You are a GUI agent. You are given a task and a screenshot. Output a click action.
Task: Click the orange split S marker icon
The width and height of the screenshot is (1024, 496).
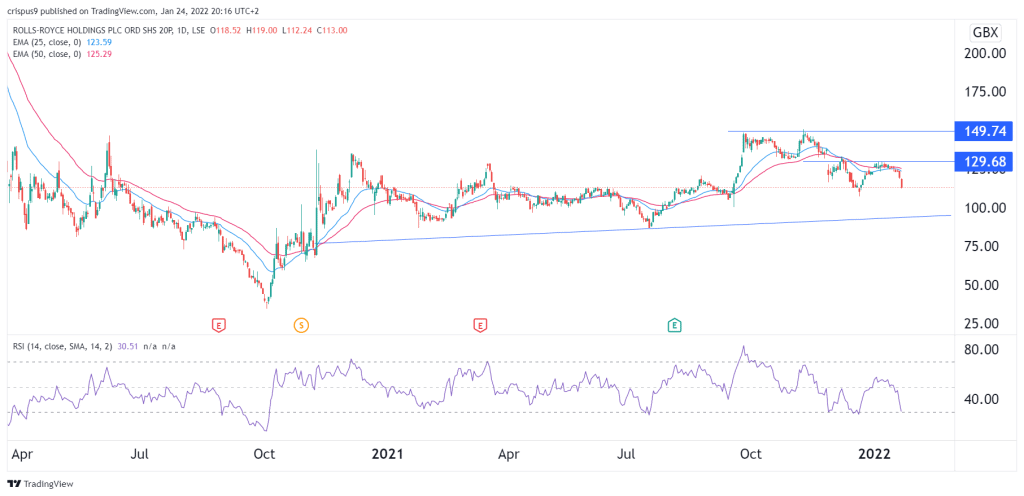click(301, 324)
